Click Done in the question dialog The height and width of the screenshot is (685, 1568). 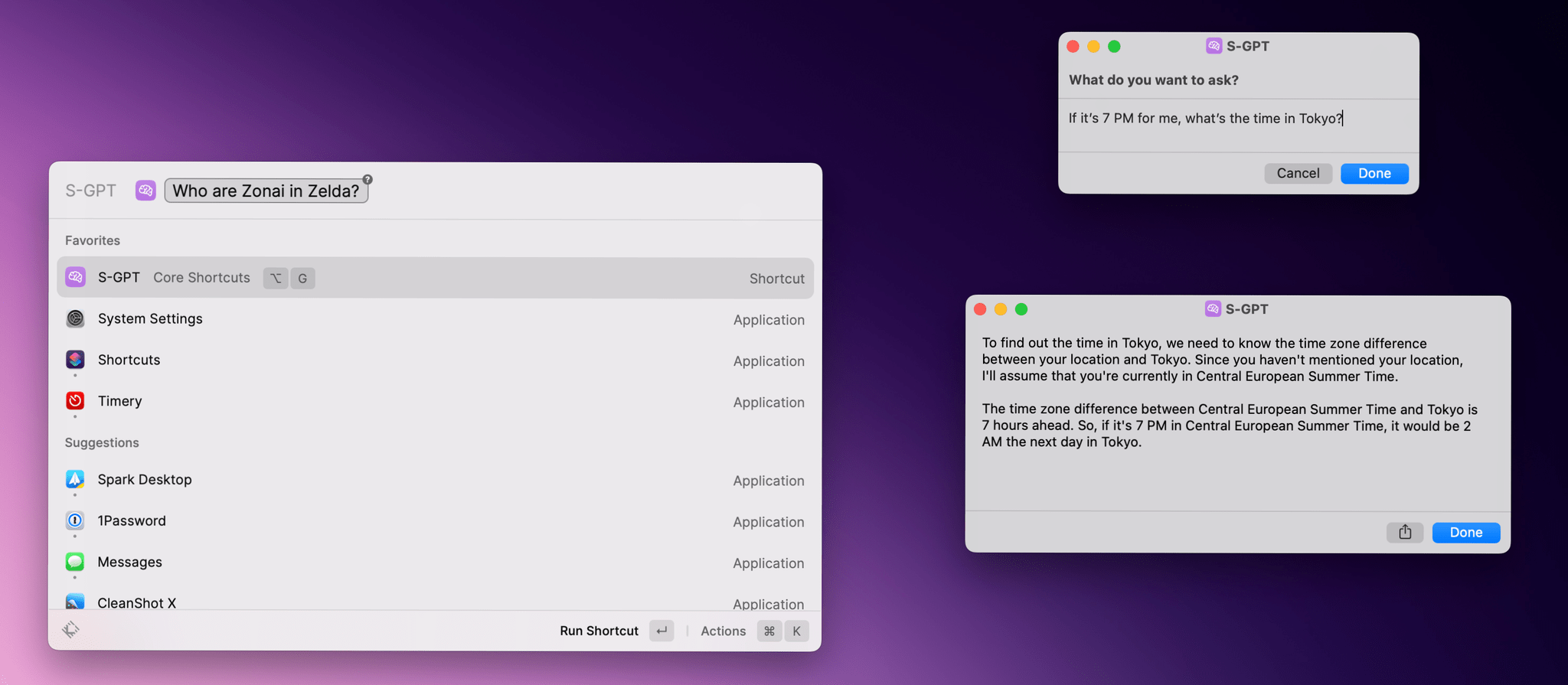[x=1375, y=173]
